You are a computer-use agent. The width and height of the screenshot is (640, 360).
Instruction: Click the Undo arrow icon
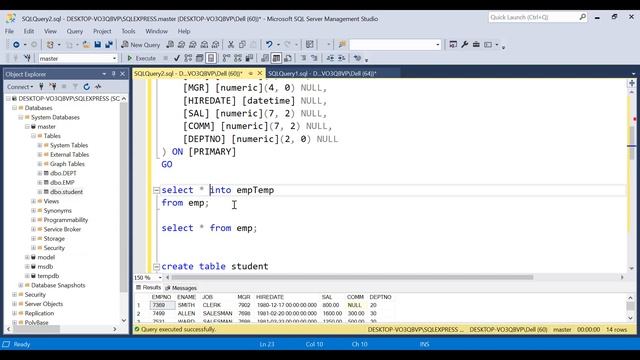(x=269, y=44)
